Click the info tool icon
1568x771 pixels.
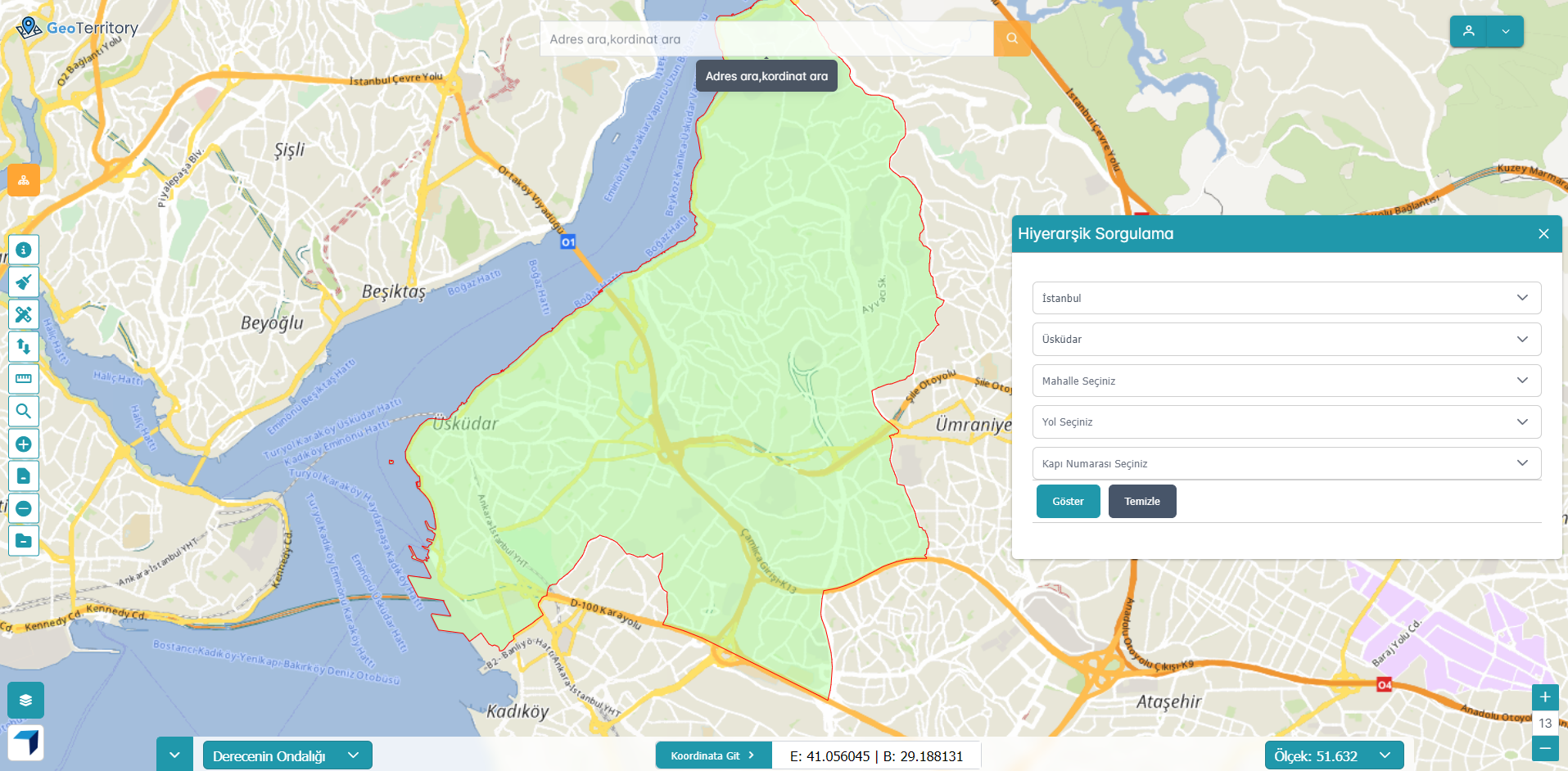(24, 250)
